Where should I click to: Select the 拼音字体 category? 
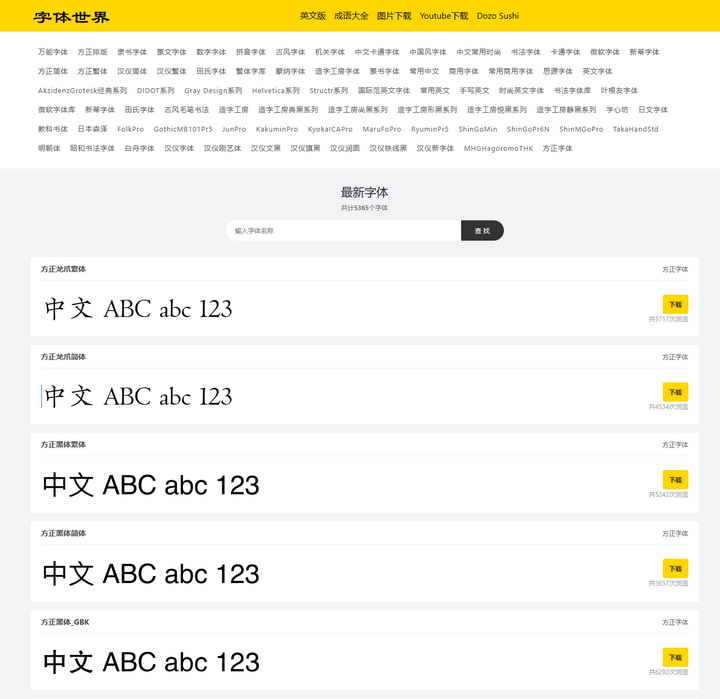coord(251,52)
